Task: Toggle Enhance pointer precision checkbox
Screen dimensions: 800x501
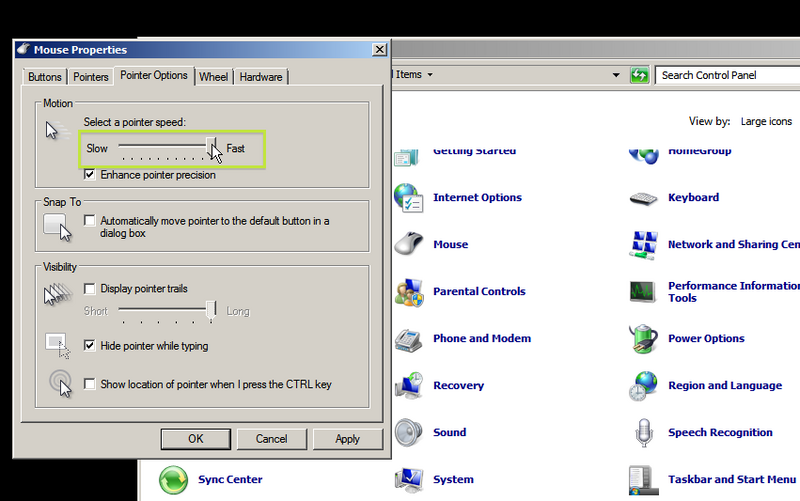Action: [x=90, y=174]
